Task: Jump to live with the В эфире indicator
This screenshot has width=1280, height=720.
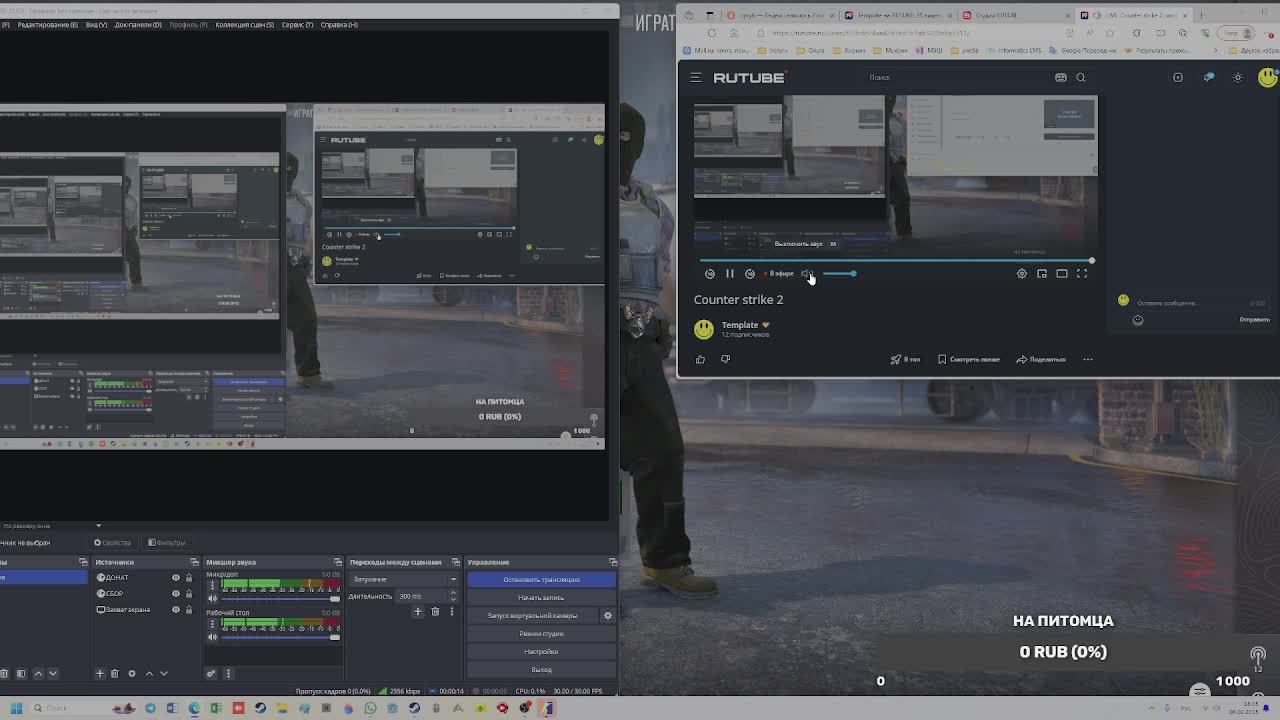Action: point(779,273)
